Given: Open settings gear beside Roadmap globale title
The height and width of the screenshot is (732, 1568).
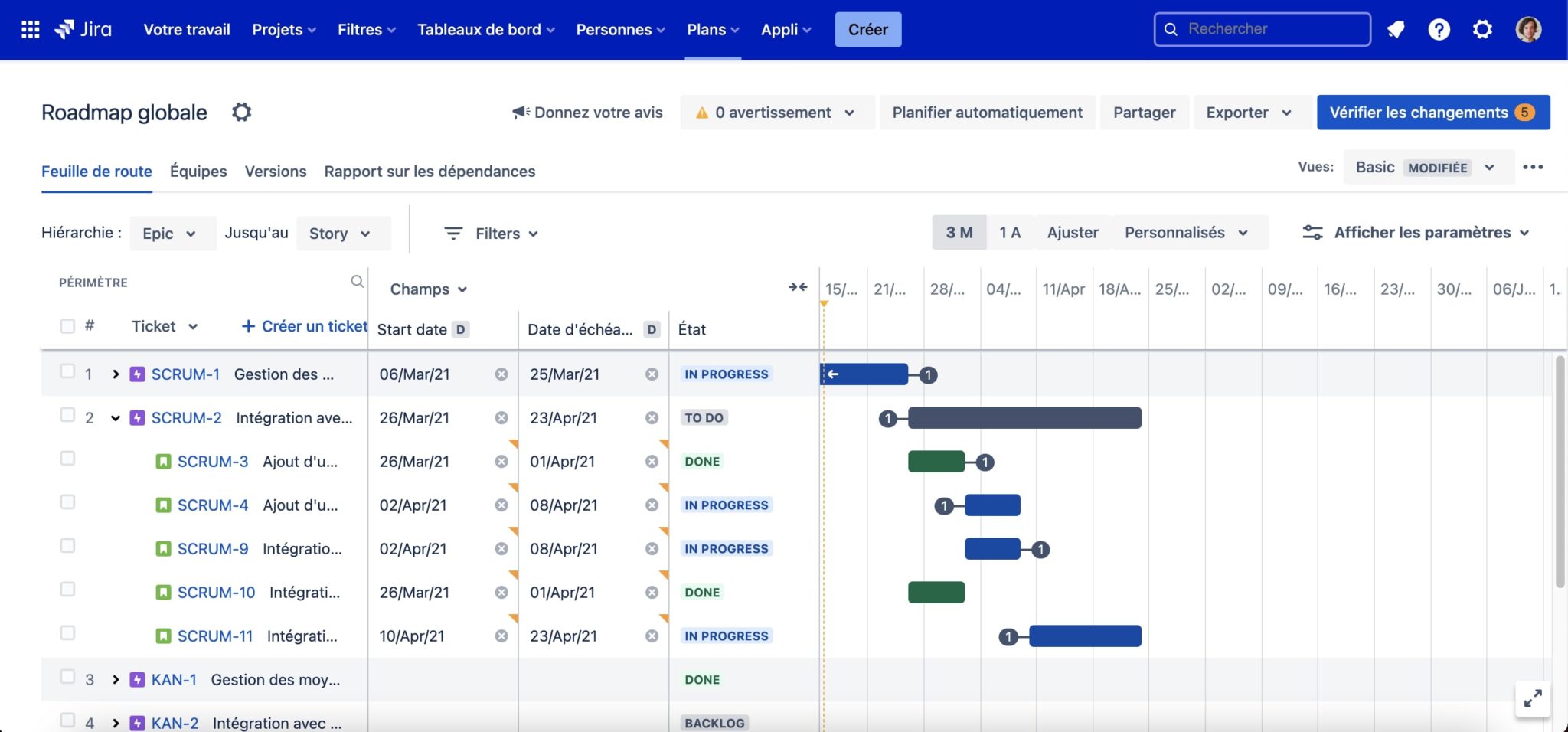Looking at the screenshot, I should 242,112.
